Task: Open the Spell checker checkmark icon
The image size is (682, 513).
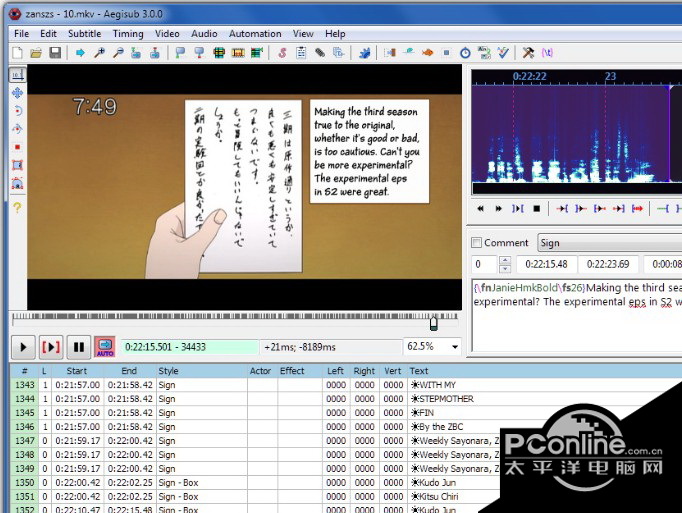Action: 503,53
